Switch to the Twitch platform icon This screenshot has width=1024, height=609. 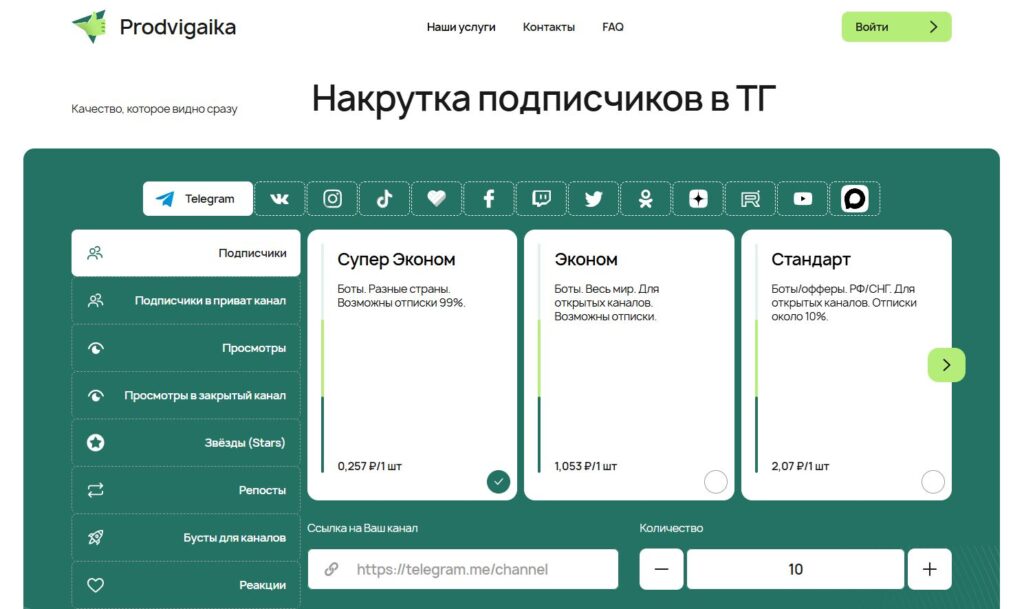[541, 198]
